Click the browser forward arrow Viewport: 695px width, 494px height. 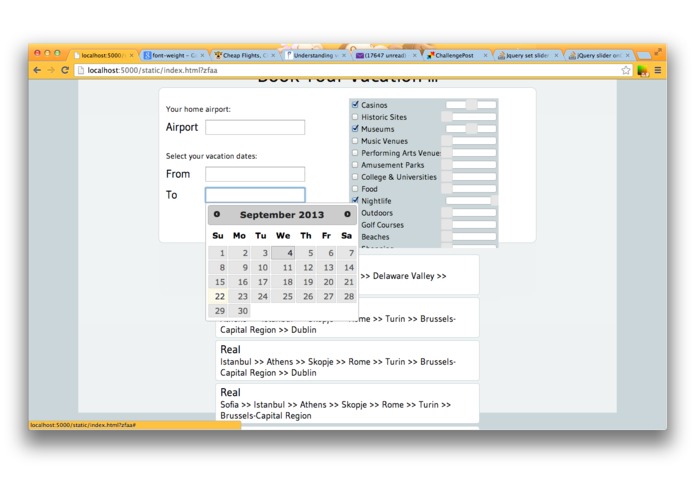(51, 70)
